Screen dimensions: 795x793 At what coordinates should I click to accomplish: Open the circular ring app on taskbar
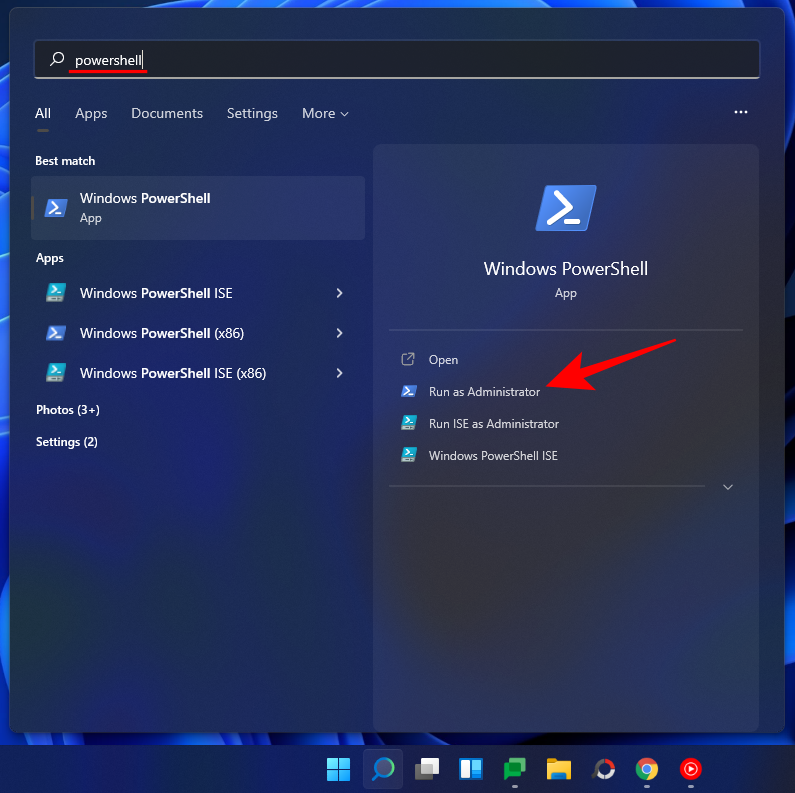603,769
